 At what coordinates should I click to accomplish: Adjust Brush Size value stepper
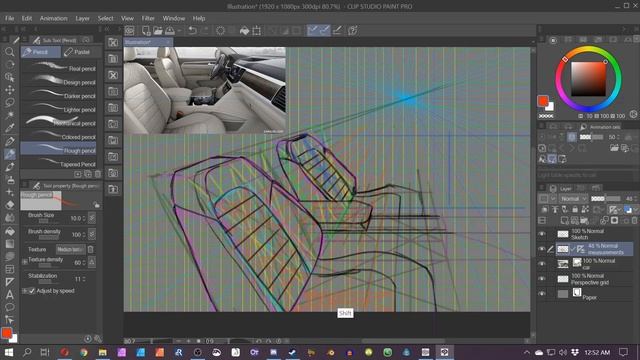pos(84,218)
